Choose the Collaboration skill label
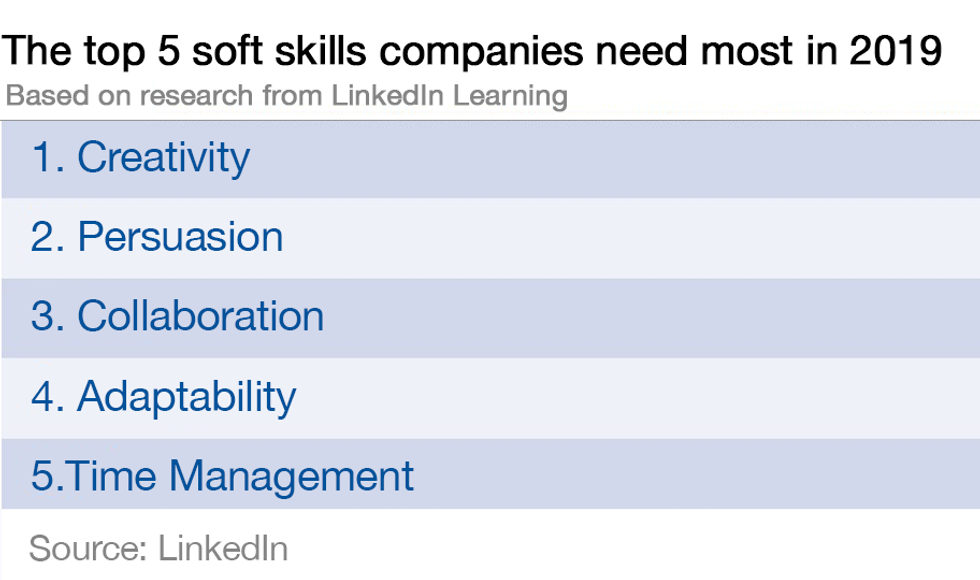Viewport: 980px width, 580px height. pyautogui.click(x=200, y=317)
